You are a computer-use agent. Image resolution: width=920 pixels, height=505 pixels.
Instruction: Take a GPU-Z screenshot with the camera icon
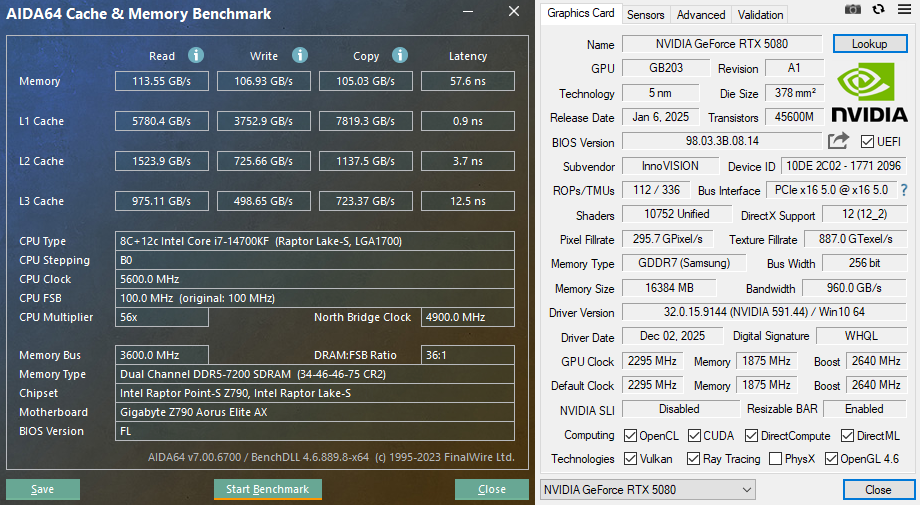click(853, 9)
